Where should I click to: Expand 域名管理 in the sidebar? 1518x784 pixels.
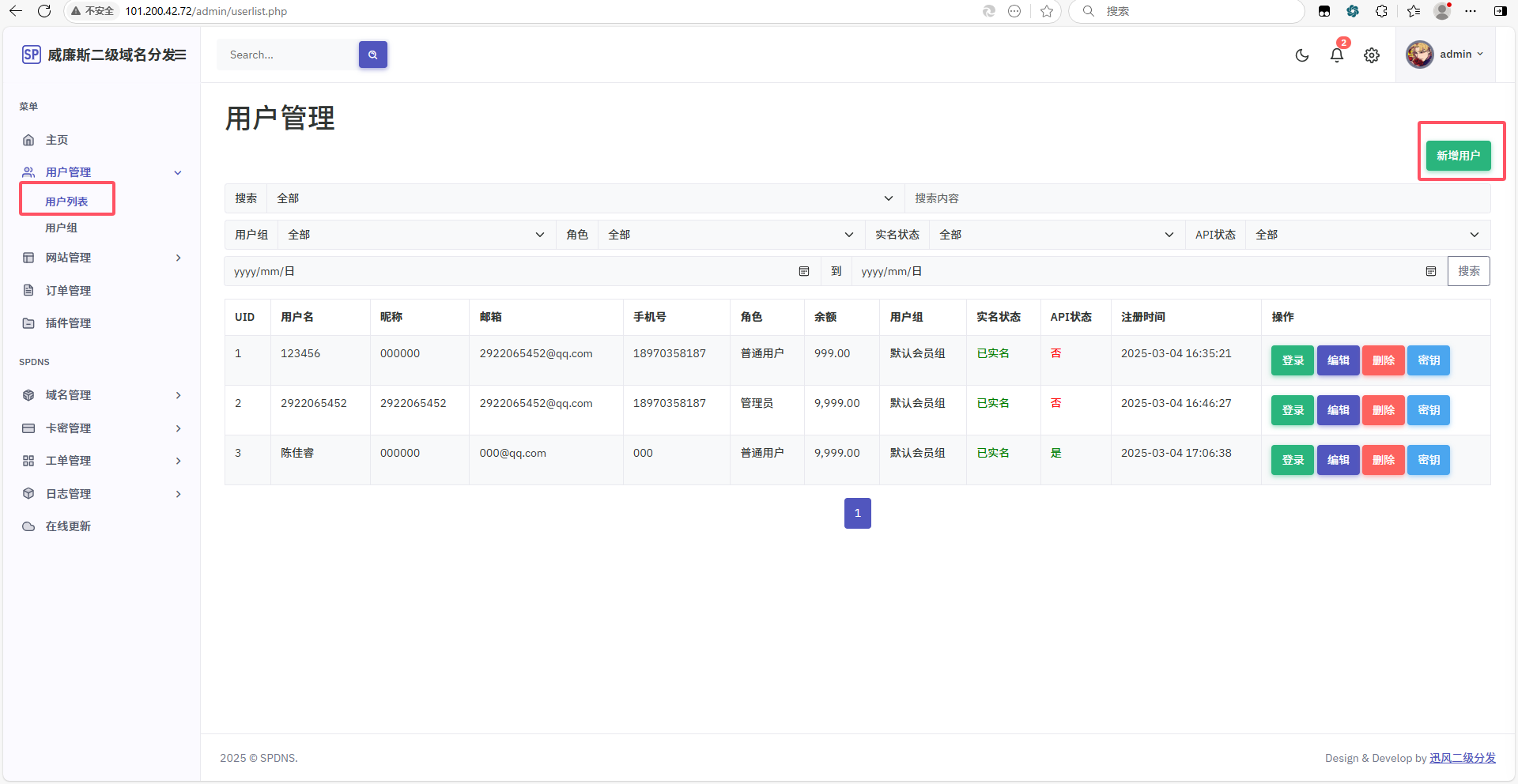[x=101, y=395]
